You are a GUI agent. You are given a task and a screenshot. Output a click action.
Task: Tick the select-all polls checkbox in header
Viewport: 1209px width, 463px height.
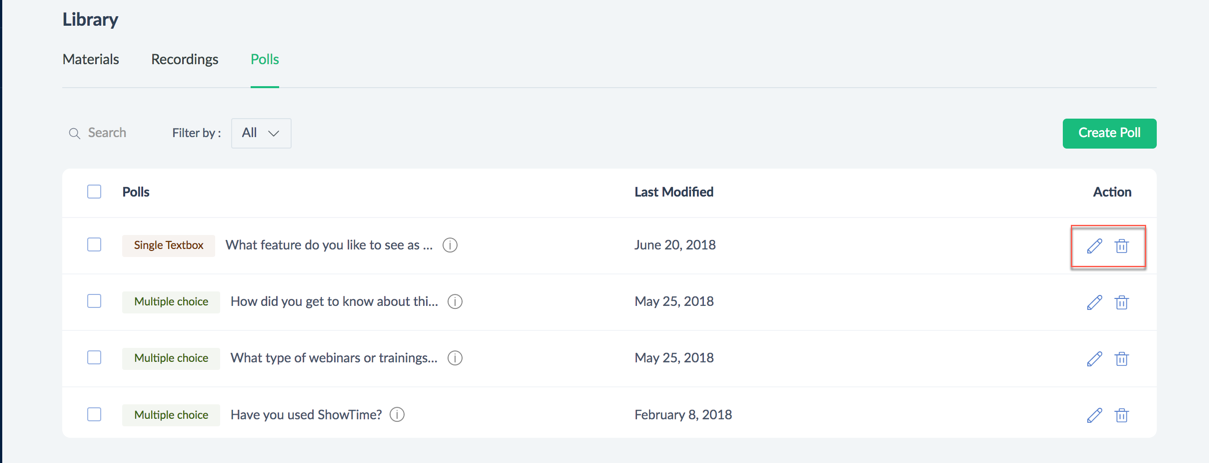point(94,192)
